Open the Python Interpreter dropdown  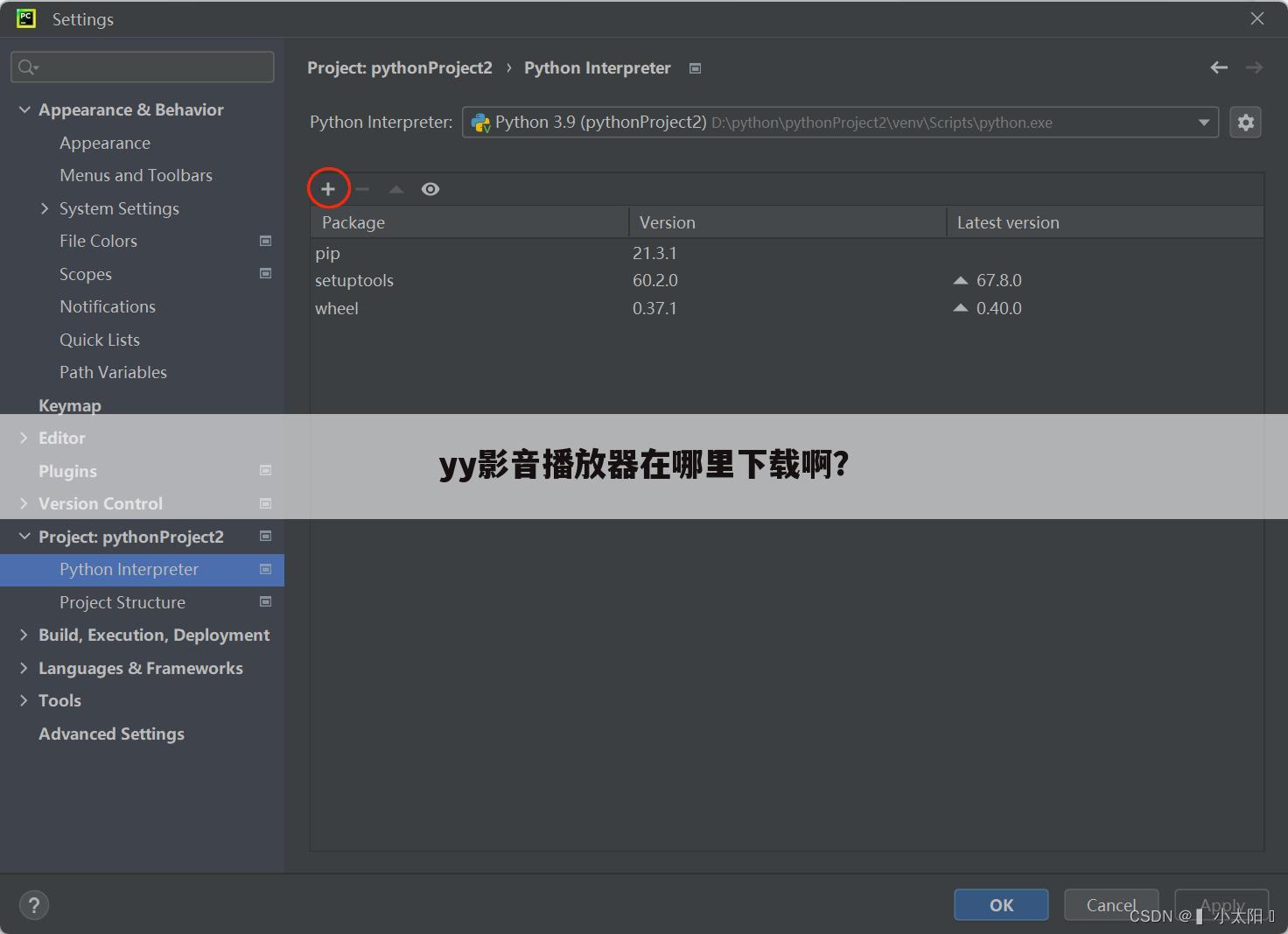(840, 123)
